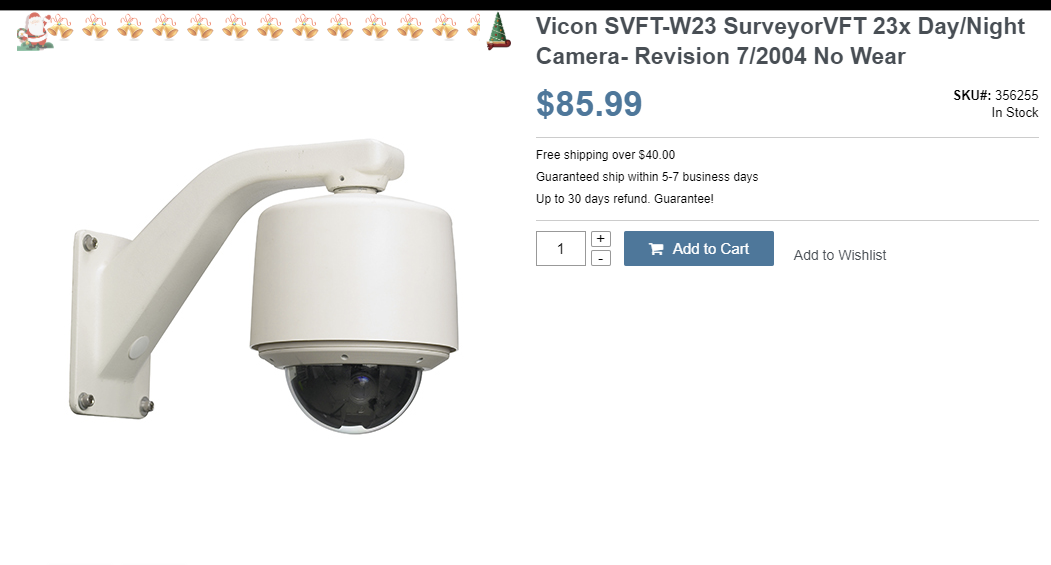This screenshot has width=1051, height=565.
Task: Click the In Stock status label
Action: click(1015, 113)
